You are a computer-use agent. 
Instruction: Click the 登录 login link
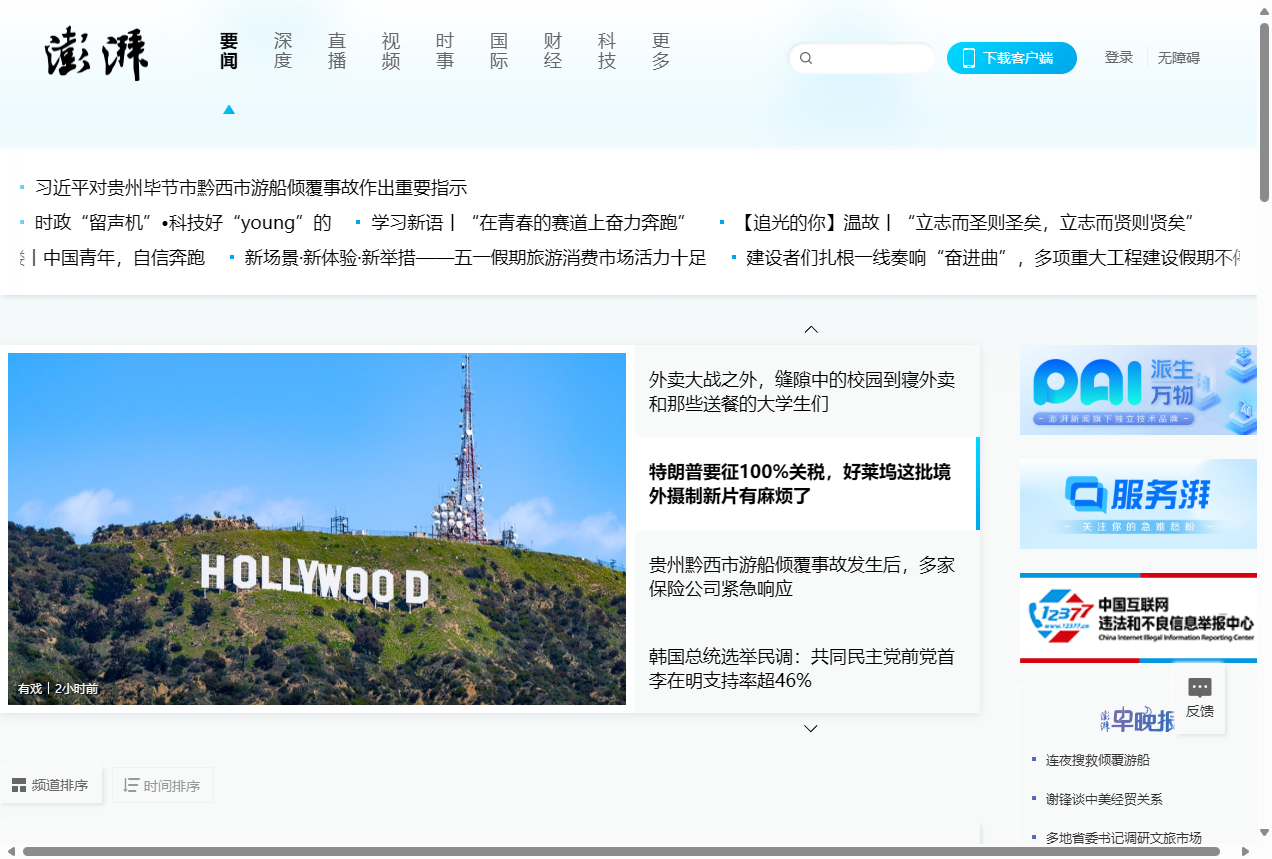pos(1118,58)
